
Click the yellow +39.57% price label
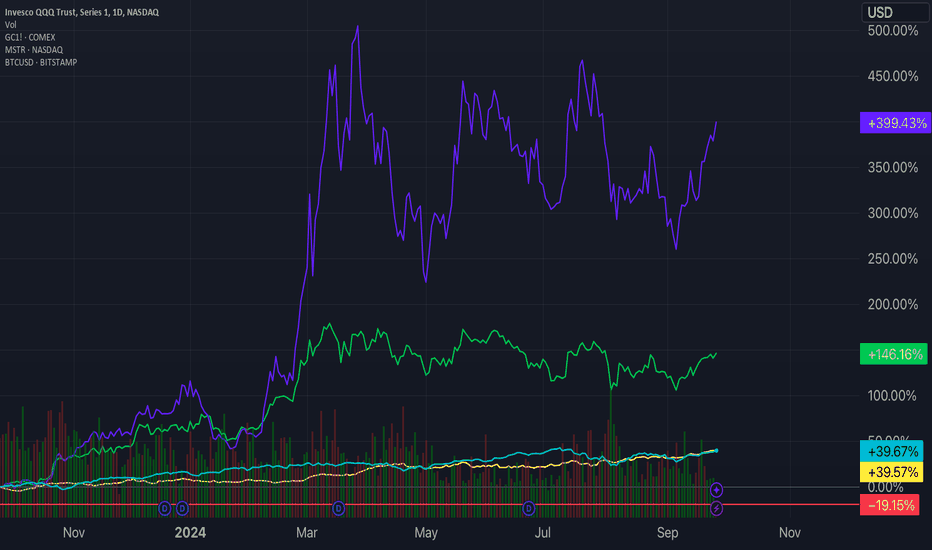(892, 472)
